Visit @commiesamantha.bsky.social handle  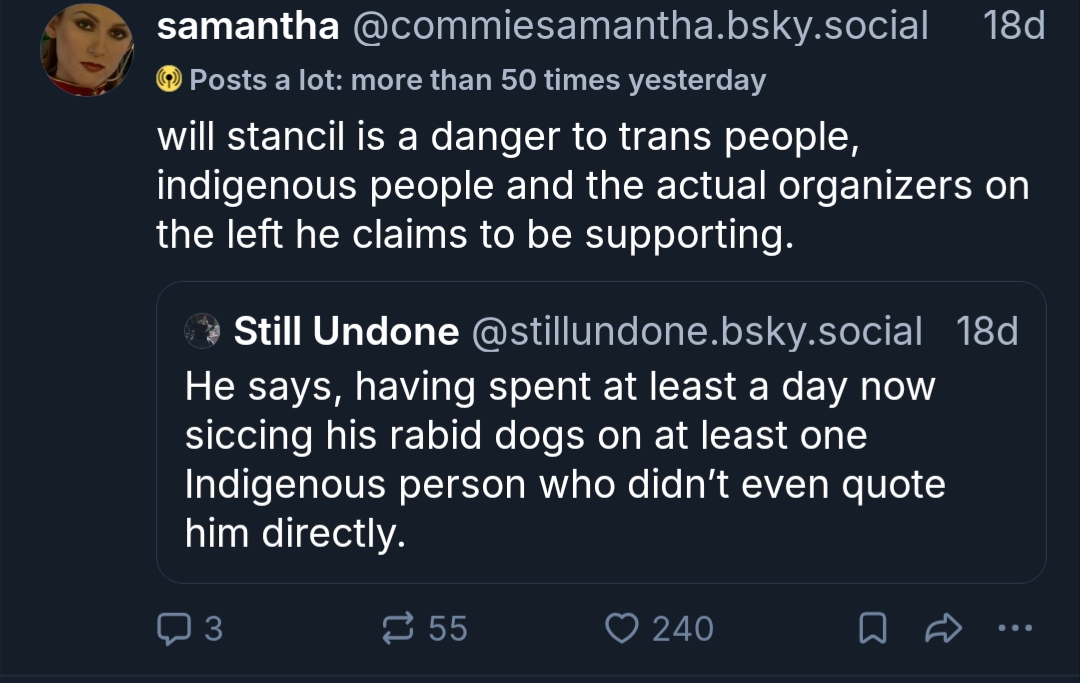click(640, 26)
